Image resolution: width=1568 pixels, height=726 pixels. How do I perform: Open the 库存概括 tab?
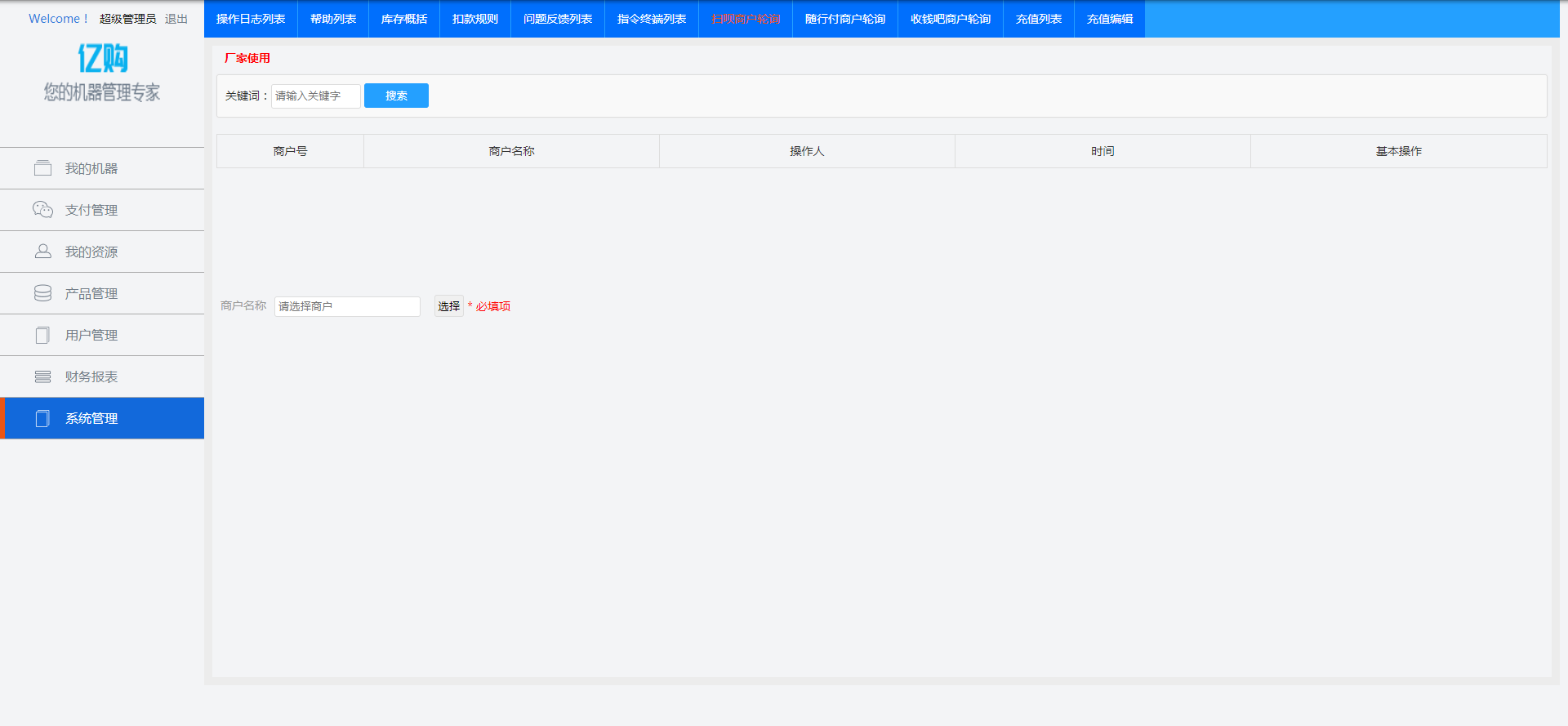pos(404,19)
